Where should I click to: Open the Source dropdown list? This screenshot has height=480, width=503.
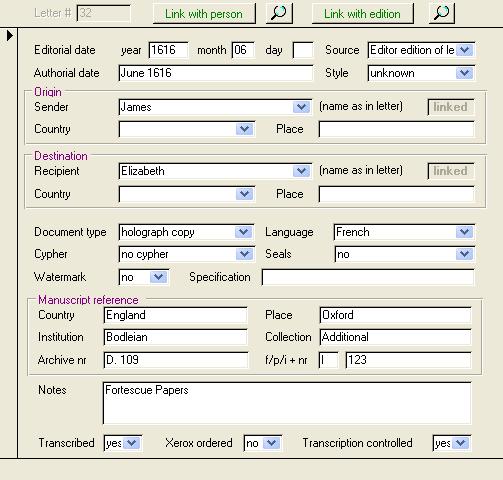465,50
